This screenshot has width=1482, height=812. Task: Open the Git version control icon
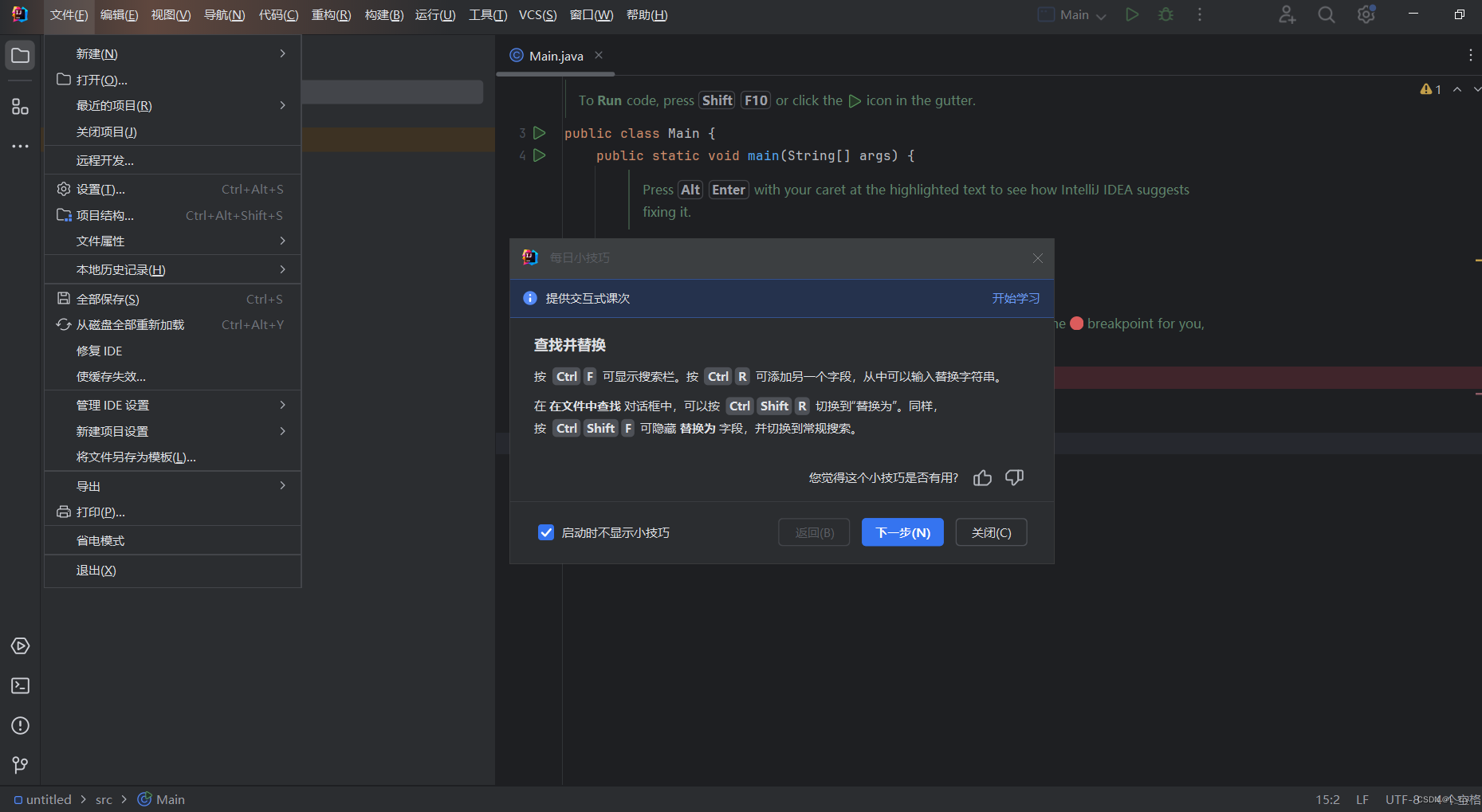pyautogui.click(x=20, y=765)
